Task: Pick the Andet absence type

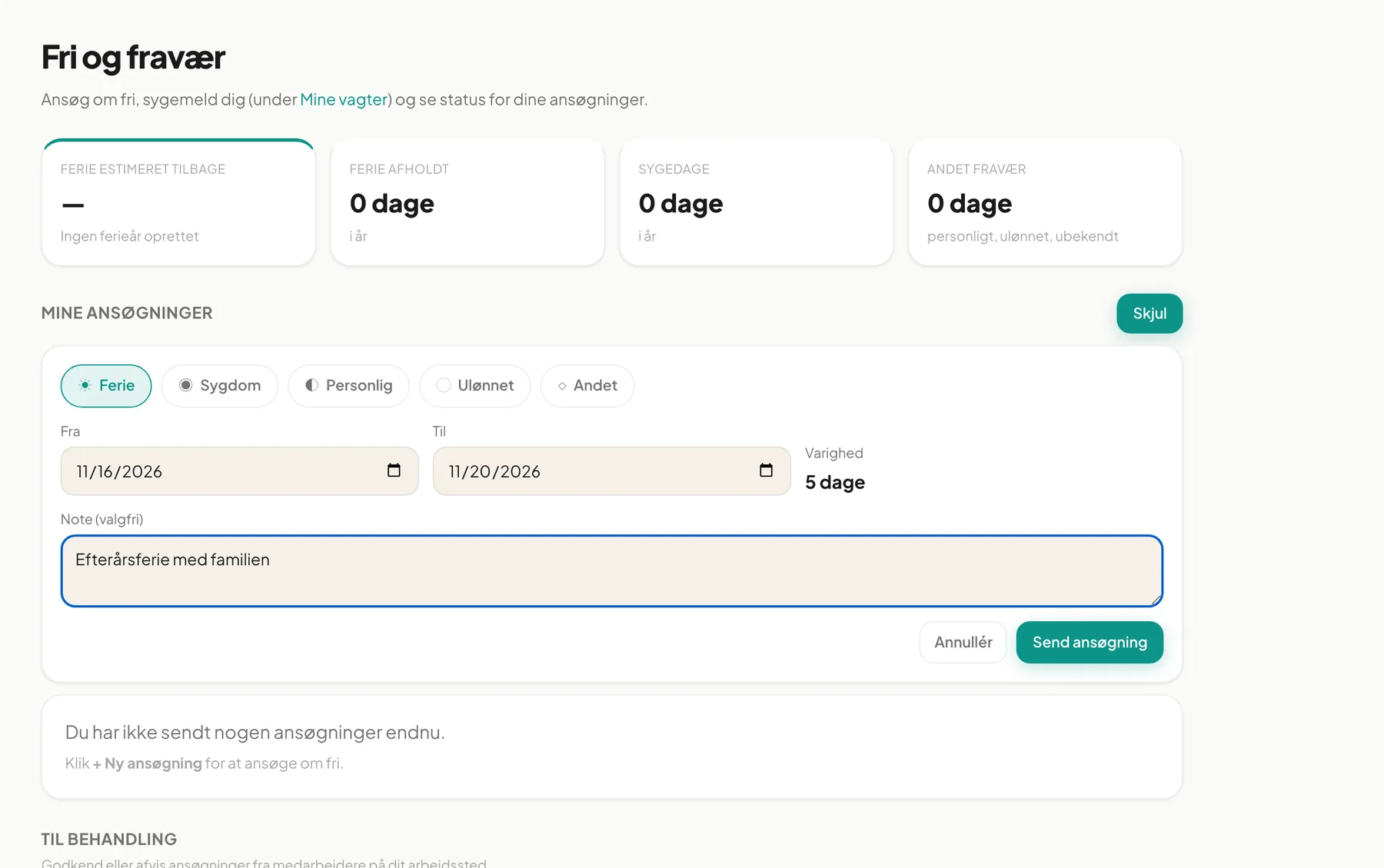Action: pyautogui.click(x=587, y=386)
